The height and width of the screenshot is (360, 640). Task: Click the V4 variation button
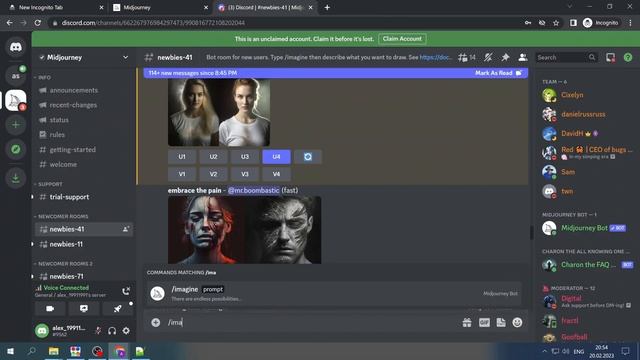click(x=276, y=174)
